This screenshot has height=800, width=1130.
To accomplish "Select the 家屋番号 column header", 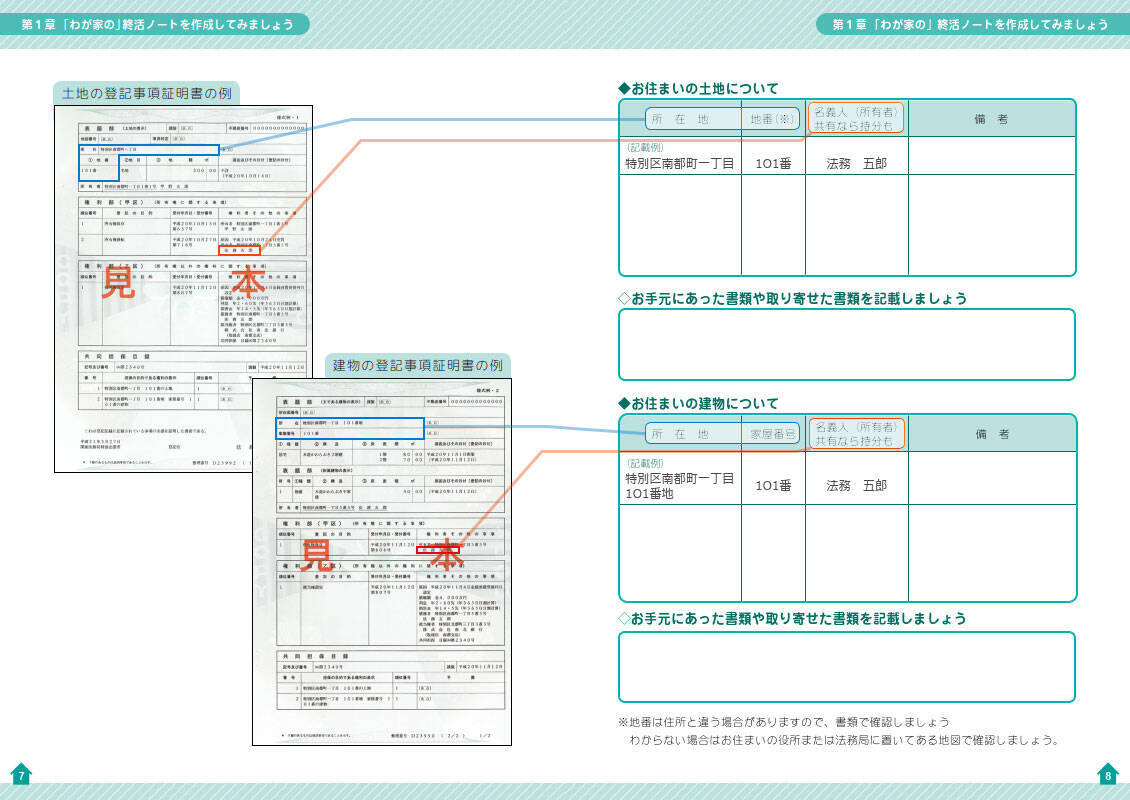I will [x=773, y=434].
